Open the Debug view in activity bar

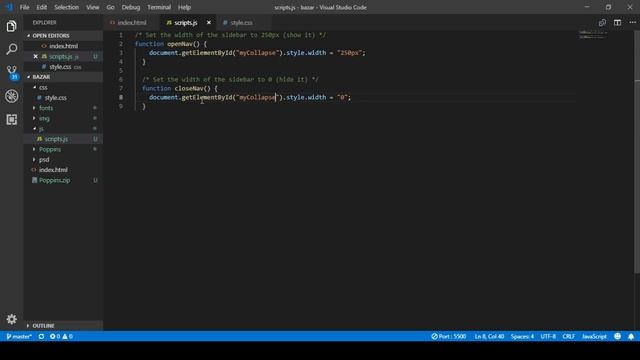click(x=11, y=96)
